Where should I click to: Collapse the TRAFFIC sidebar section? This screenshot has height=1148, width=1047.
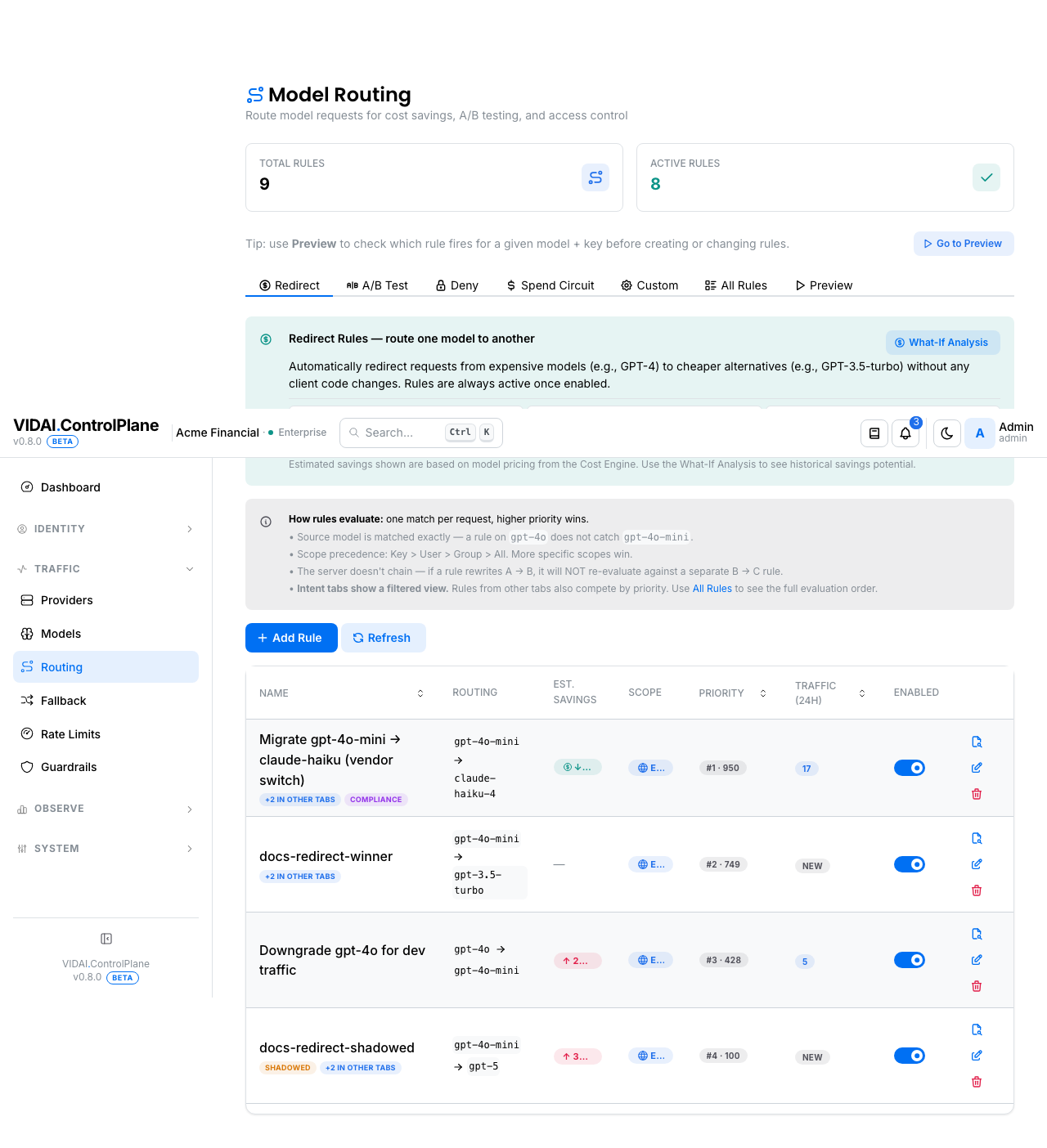[106, 569]
